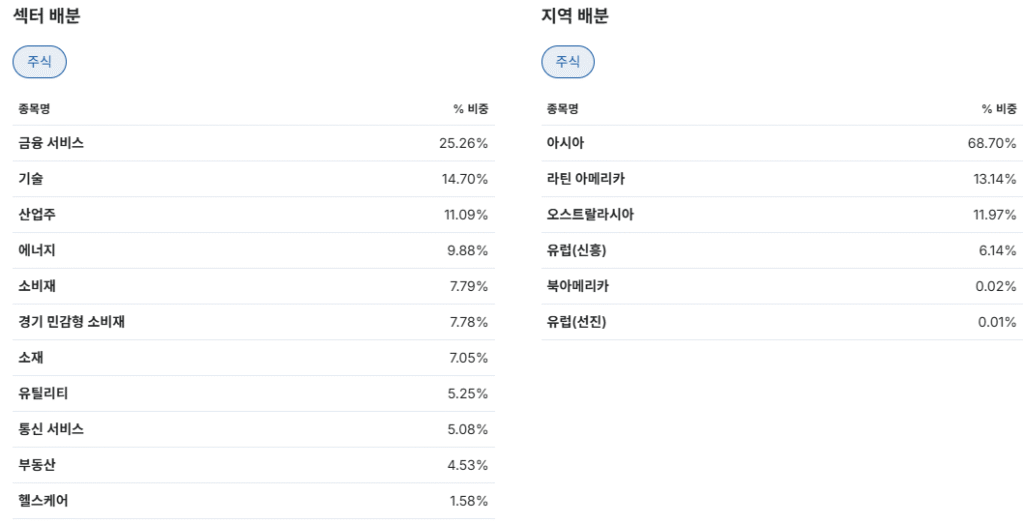Click the 기술 sector label
This screenshot has width=1024, height=524.
pyautogui.click(x=31, y=179)
